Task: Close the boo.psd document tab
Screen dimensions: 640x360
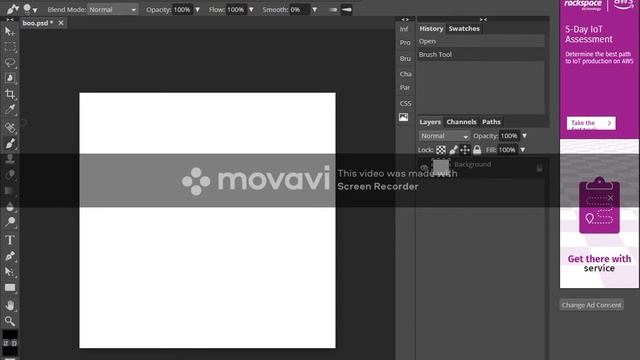Action: point(61,23)
